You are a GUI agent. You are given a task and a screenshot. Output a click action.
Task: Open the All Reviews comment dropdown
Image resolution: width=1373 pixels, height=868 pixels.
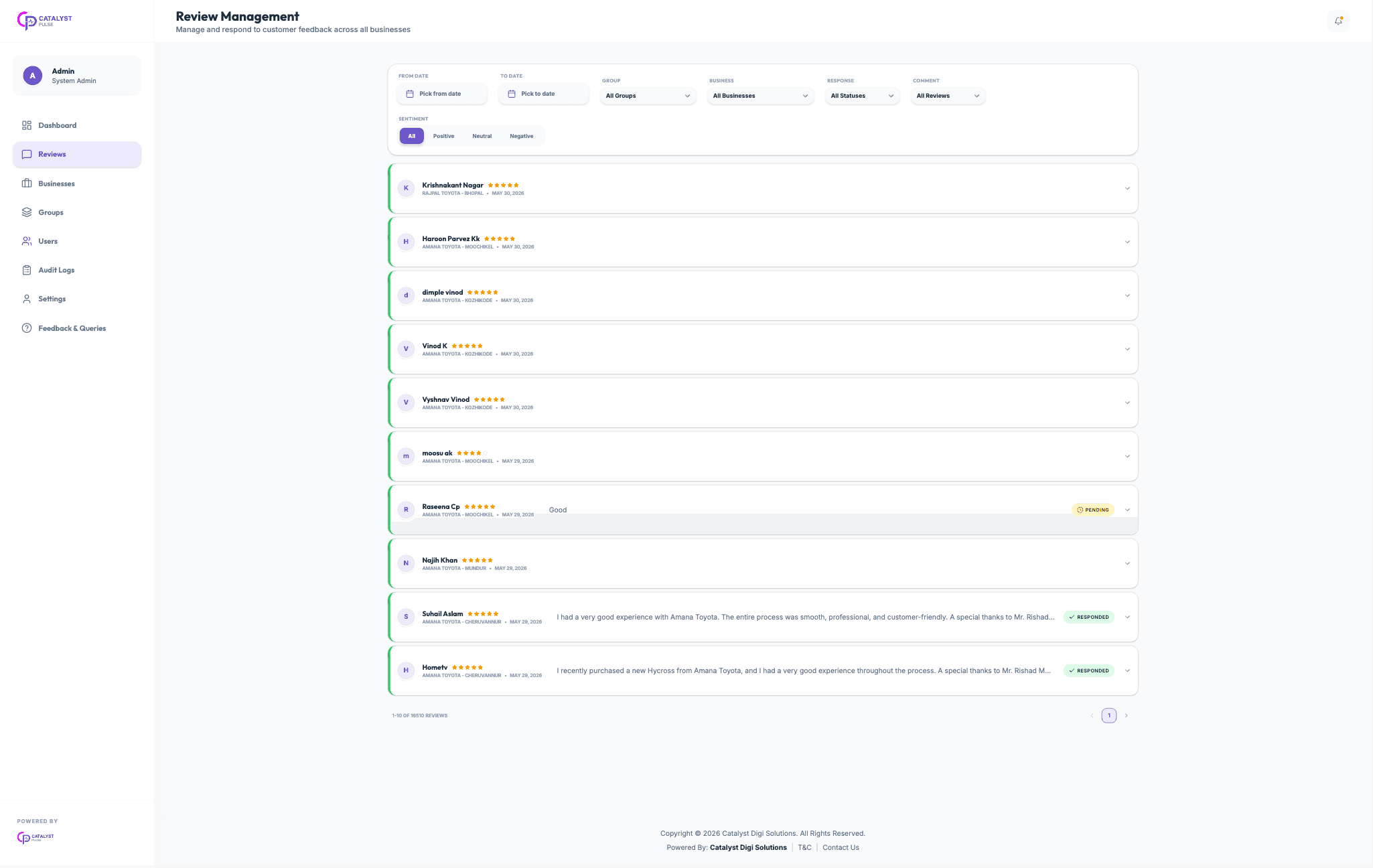(x=948, y=96)
